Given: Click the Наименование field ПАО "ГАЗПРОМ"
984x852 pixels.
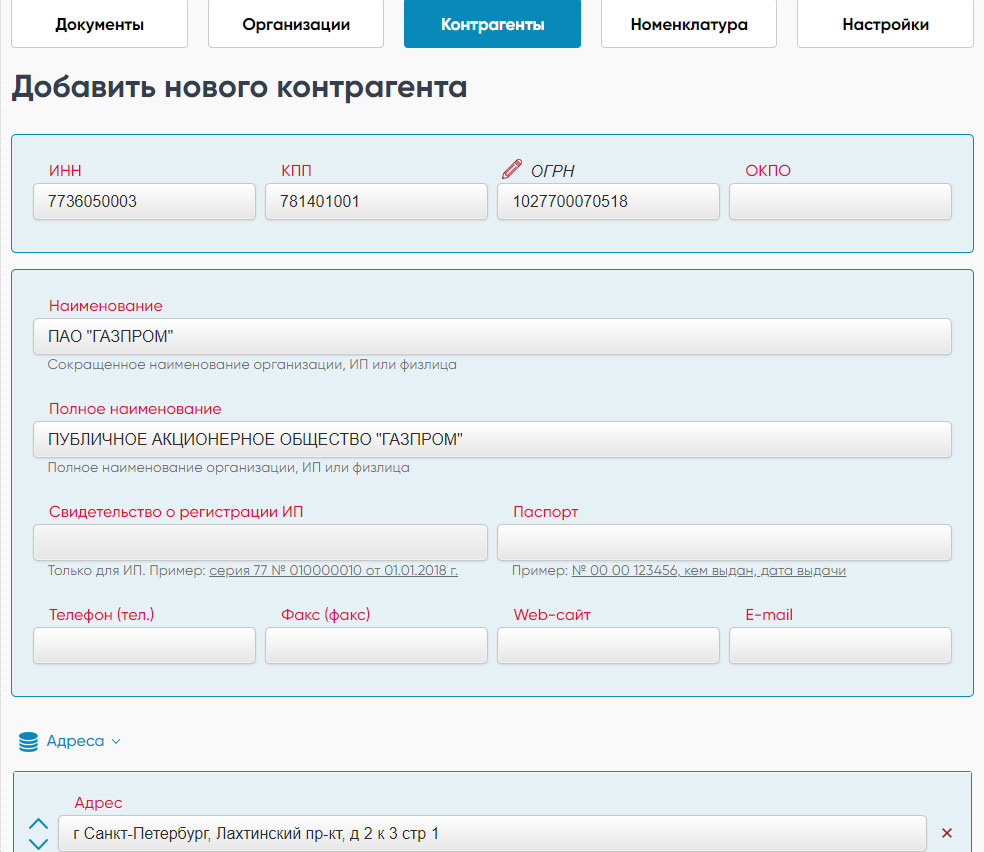Looking at the screenshot, I should point(492,336).
